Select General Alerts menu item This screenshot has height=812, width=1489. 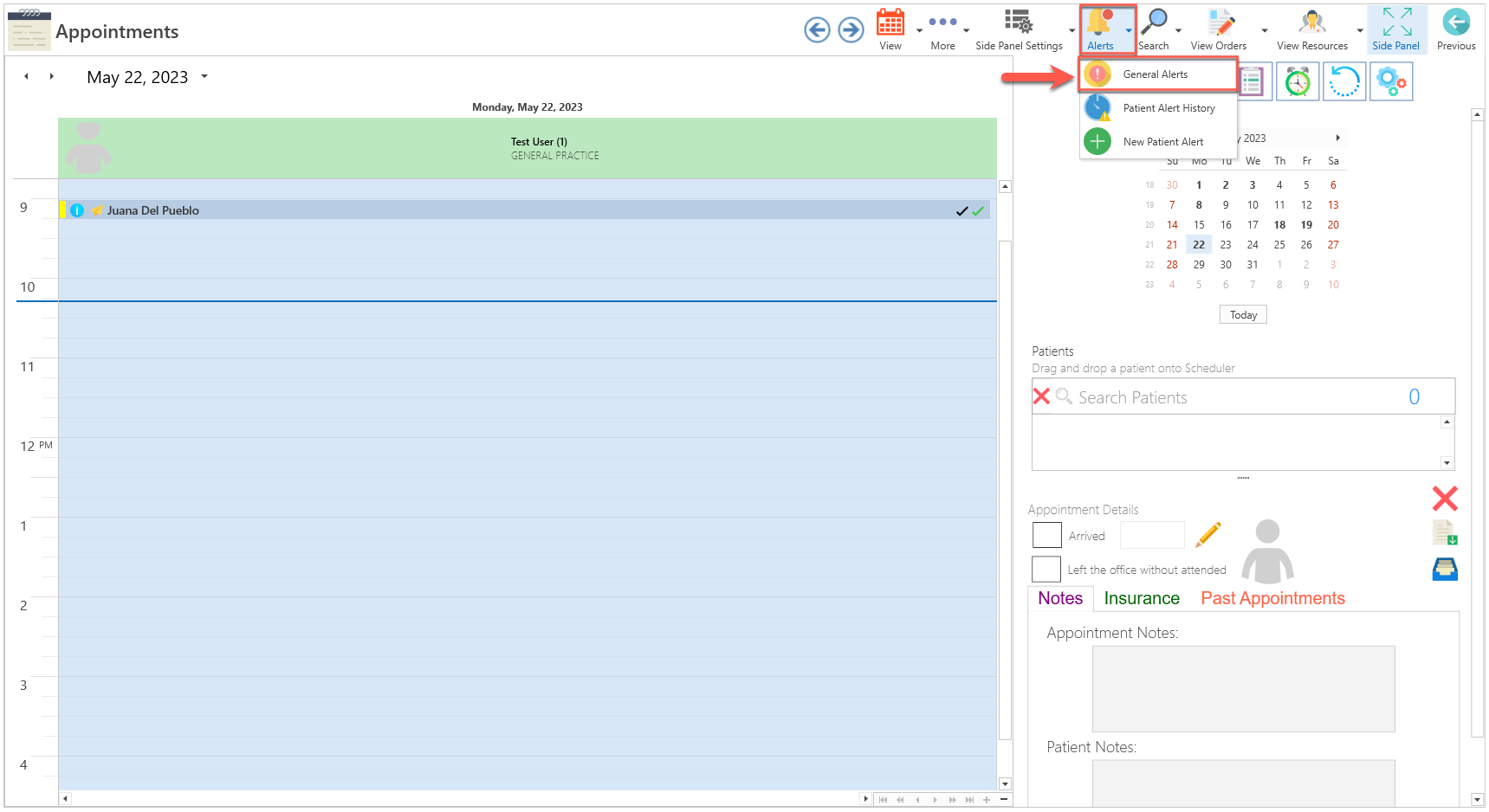click(1158, 74)
